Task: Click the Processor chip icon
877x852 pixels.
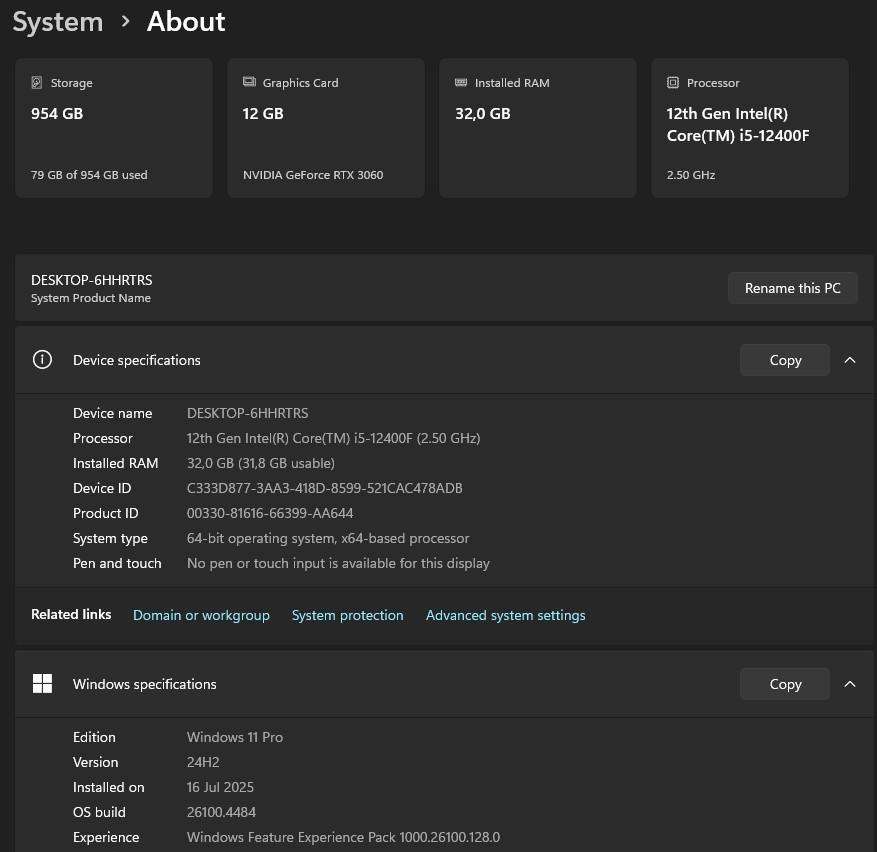Action: pos(673,82)
